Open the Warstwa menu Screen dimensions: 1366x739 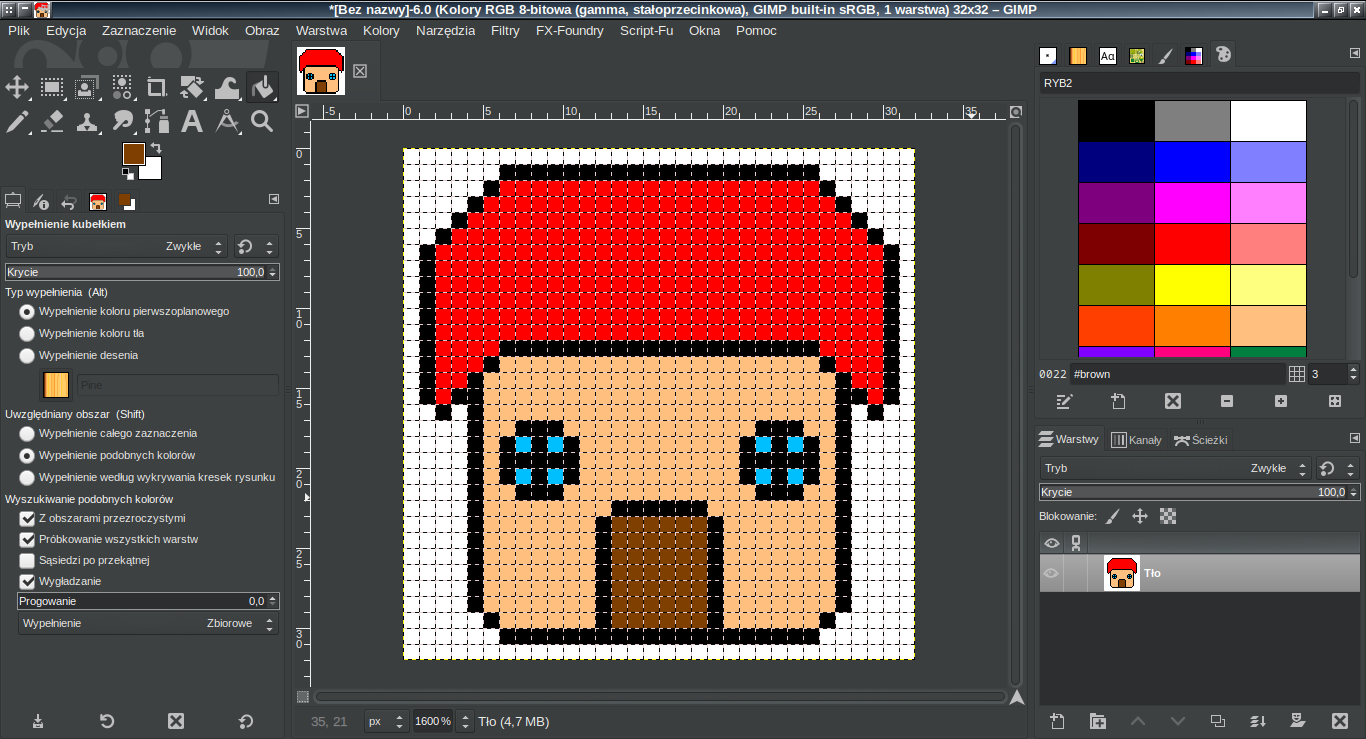coord(321,30)
